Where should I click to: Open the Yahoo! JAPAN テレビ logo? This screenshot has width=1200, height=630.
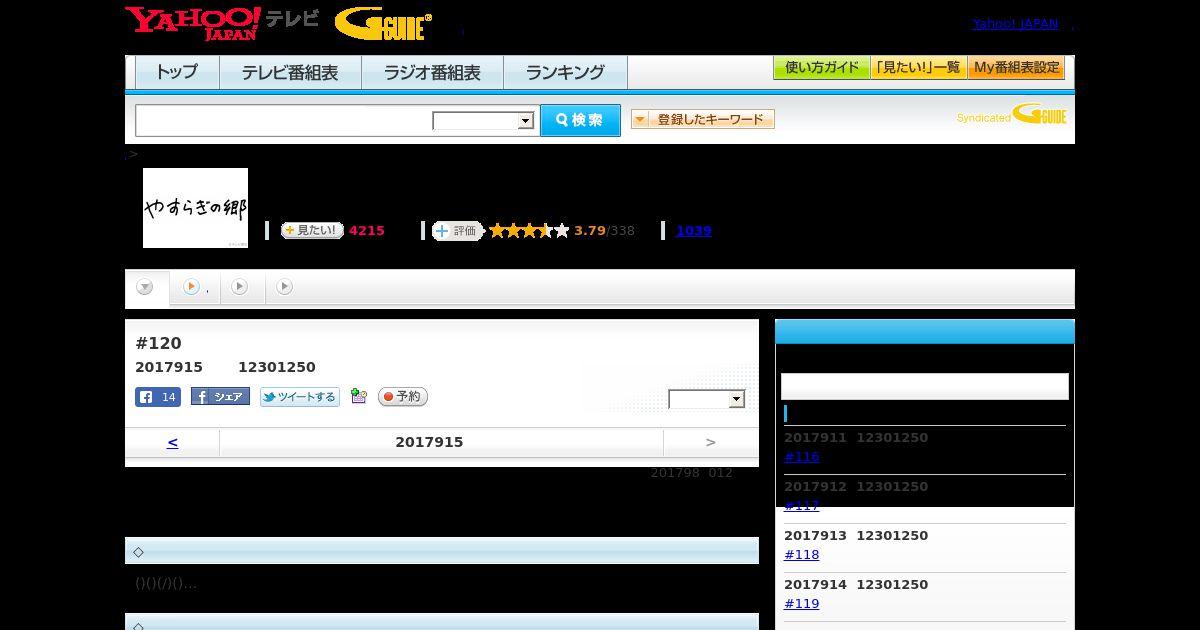click(x=222, y=23)
